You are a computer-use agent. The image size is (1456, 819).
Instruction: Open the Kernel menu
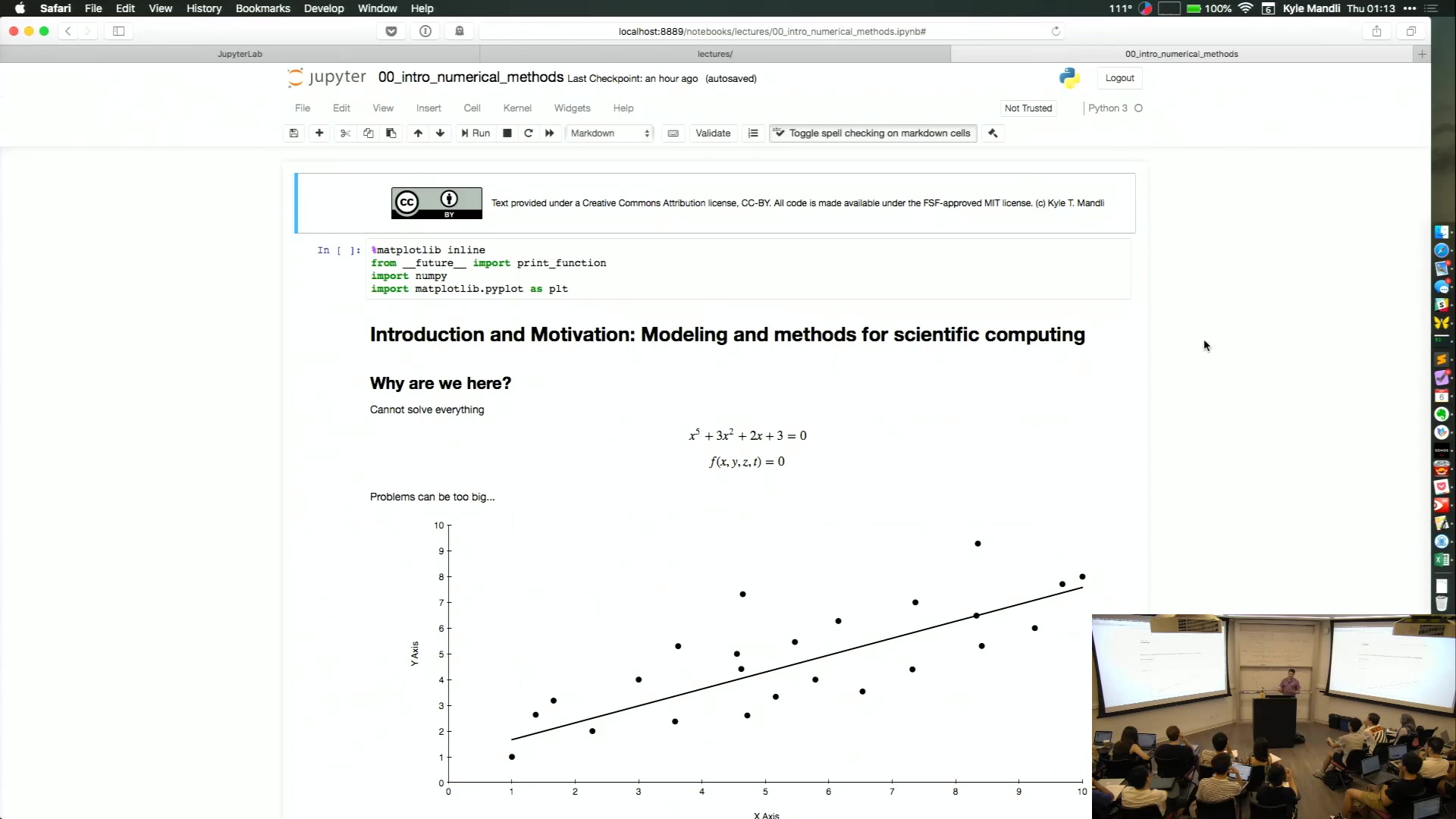tap(516, 107)
